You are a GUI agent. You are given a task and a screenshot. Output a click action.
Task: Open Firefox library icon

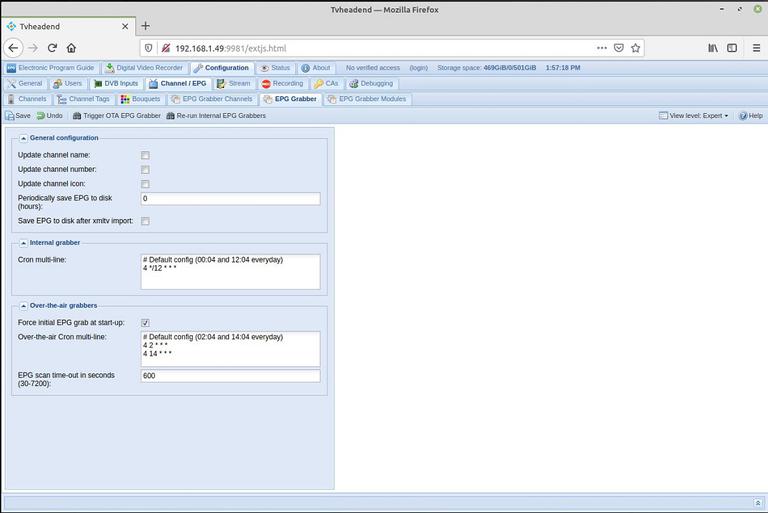click(713, 48)
